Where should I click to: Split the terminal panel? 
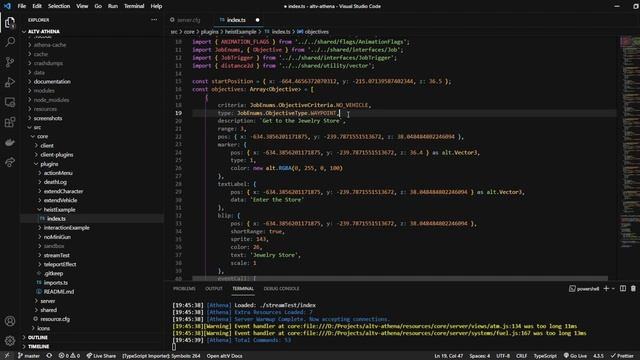(623, 289)
